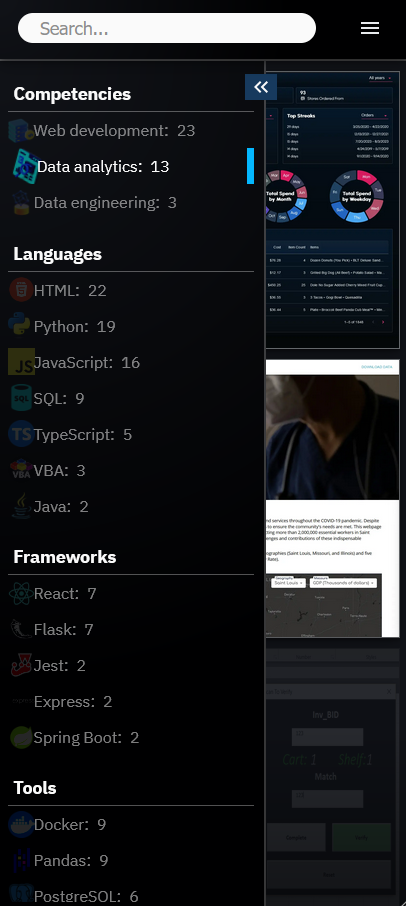Open the dashboard project thumbnail with donut charts
This screenshot has height=906, width=406.
click(333, 210)
